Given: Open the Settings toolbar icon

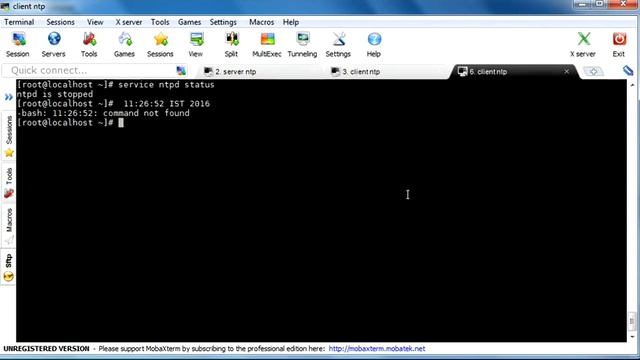Looking at the screenshot, I should 338,44.
